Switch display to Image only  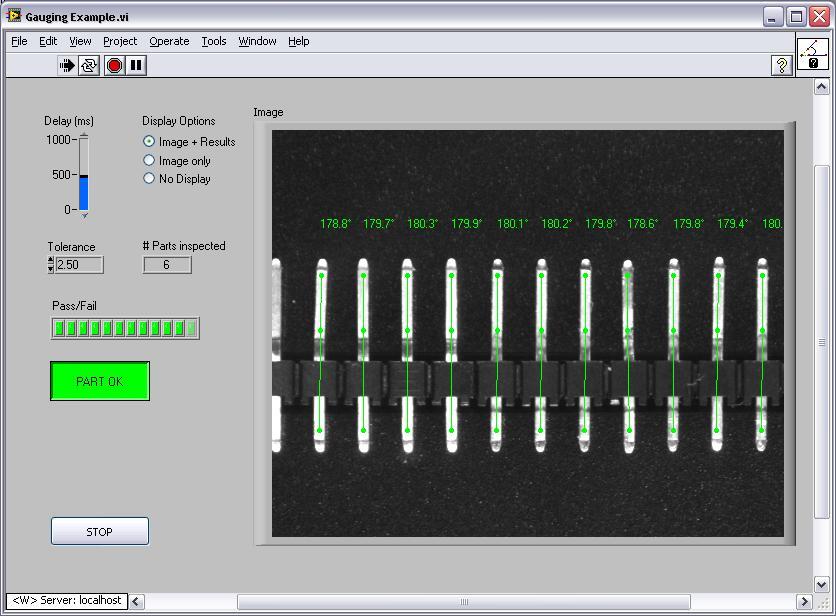coord(148,161)
